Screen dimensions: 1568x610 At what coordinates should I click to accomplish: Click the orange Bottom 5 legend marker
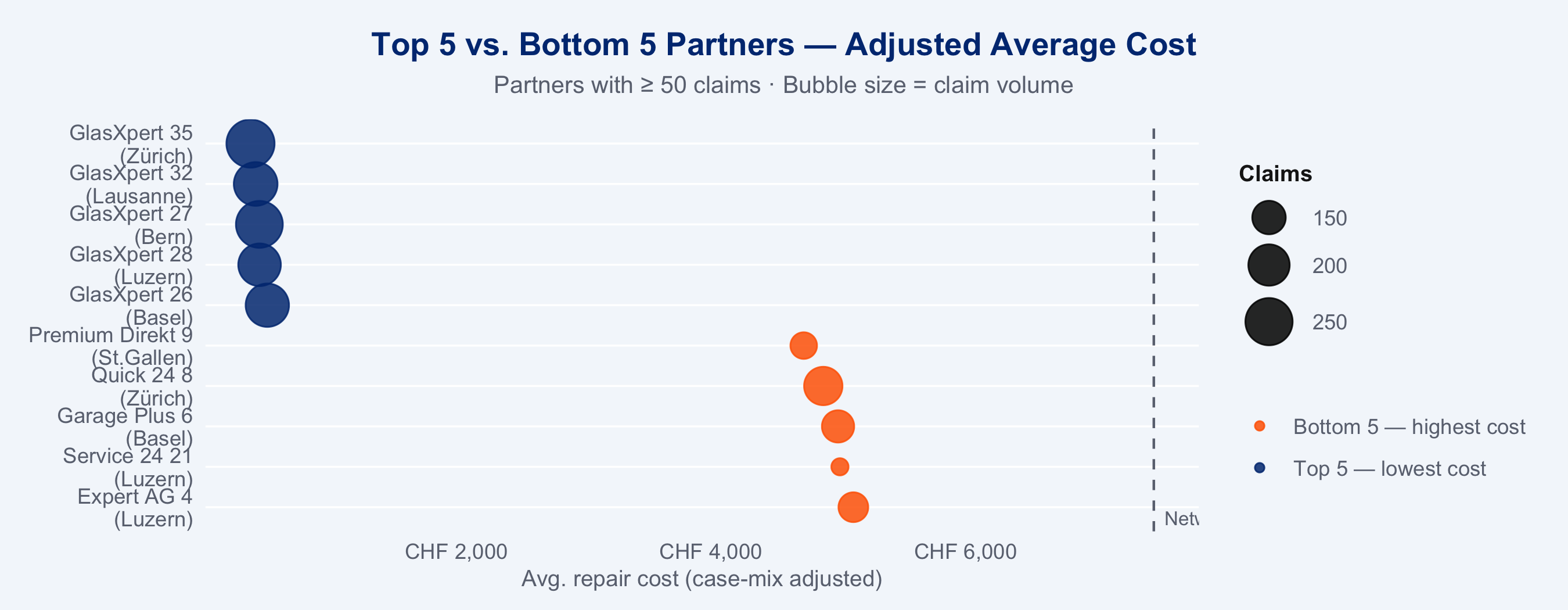click(1260, 426)
